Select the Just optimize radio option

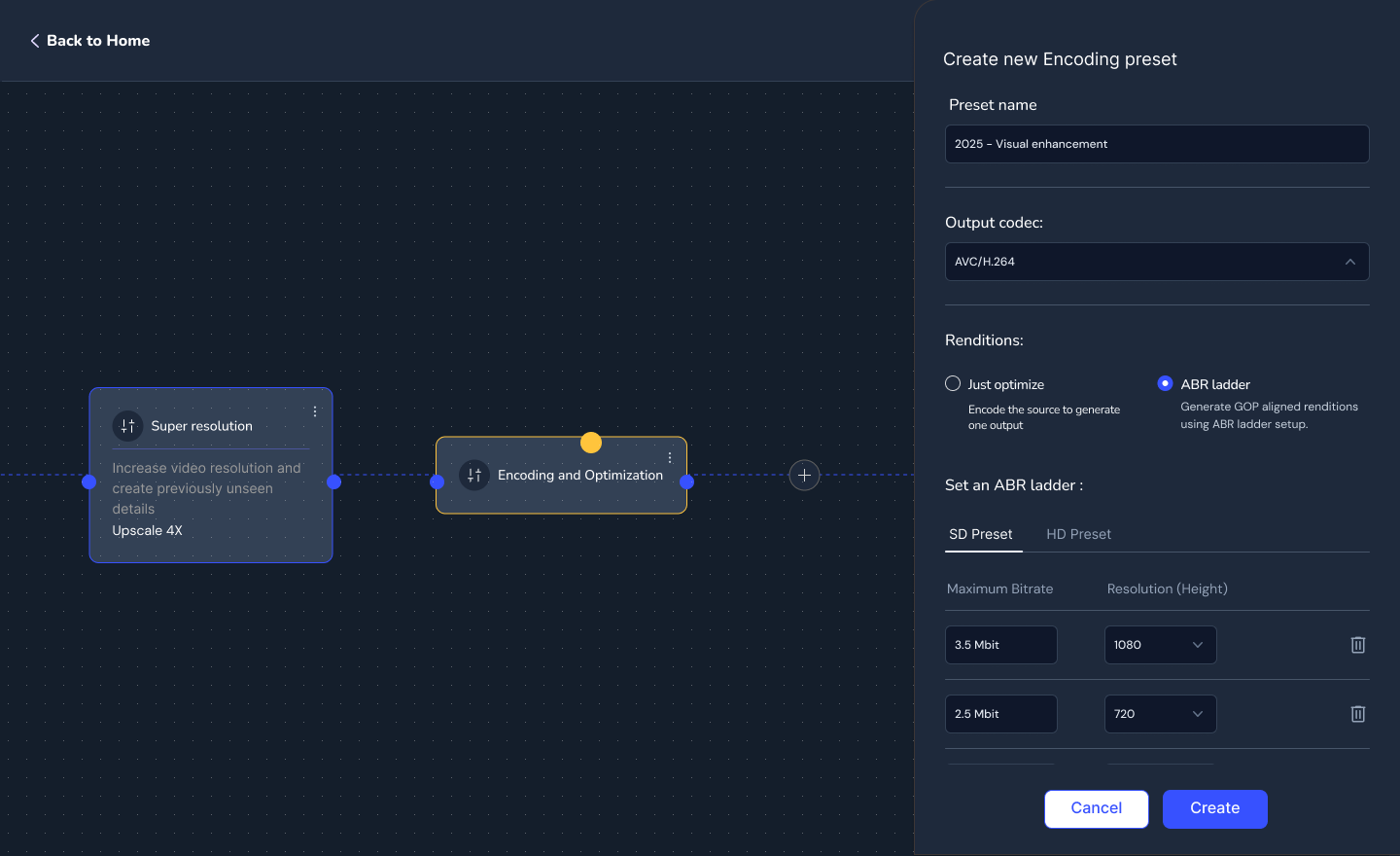tap(953, 384)
